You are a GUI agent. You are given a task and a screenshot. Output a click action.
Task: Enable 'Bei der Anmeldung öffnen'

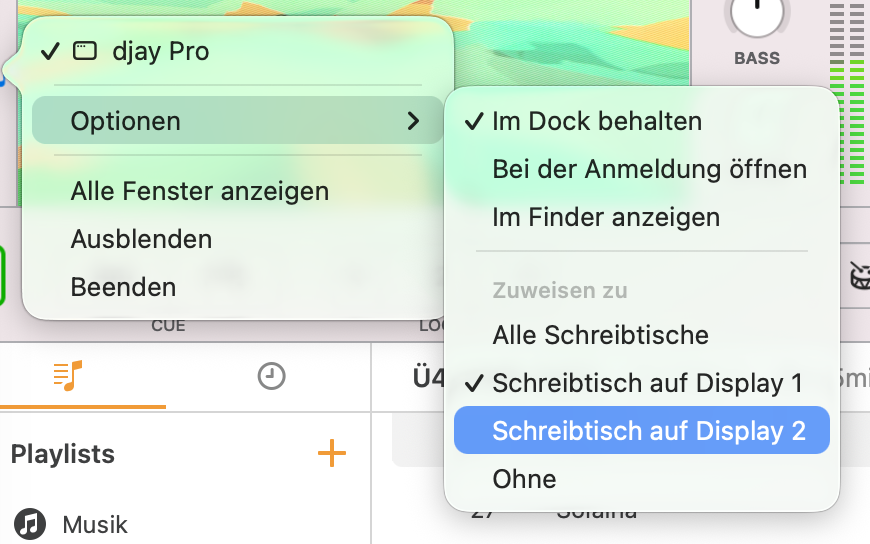[x=649, y=168]
